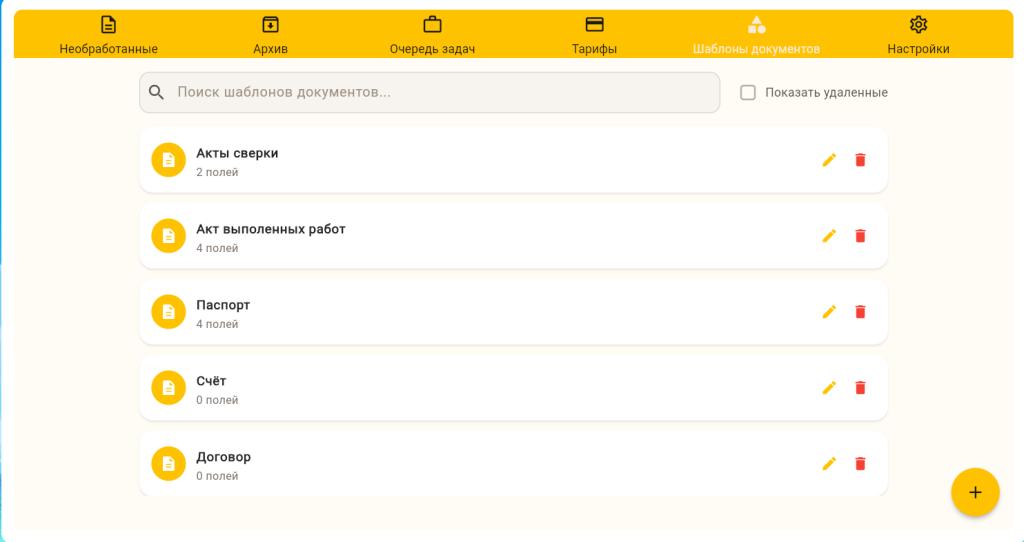Click trash icon for Акт выполненных работ

(860, 236)
